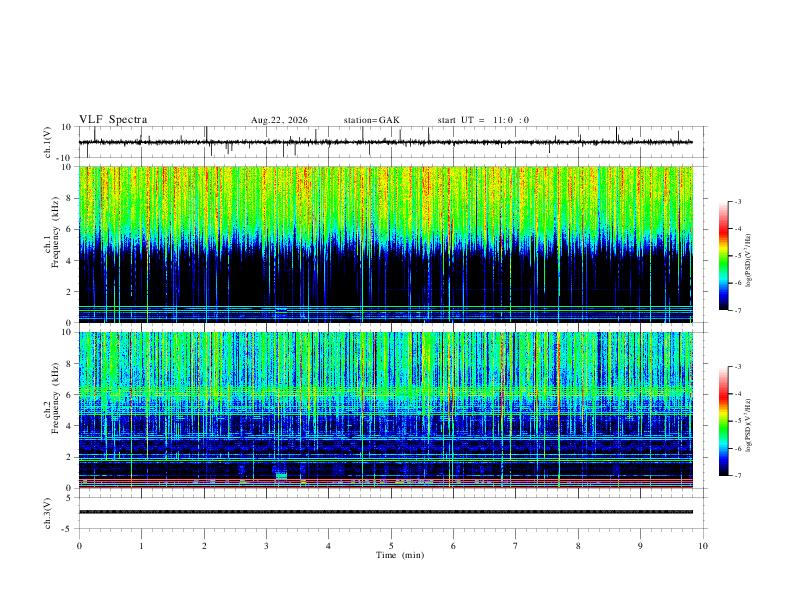Click the 2 minute tick on time axis
This screenshot has height=612, width=792.
pyautogui.click(x=204, y=546)
